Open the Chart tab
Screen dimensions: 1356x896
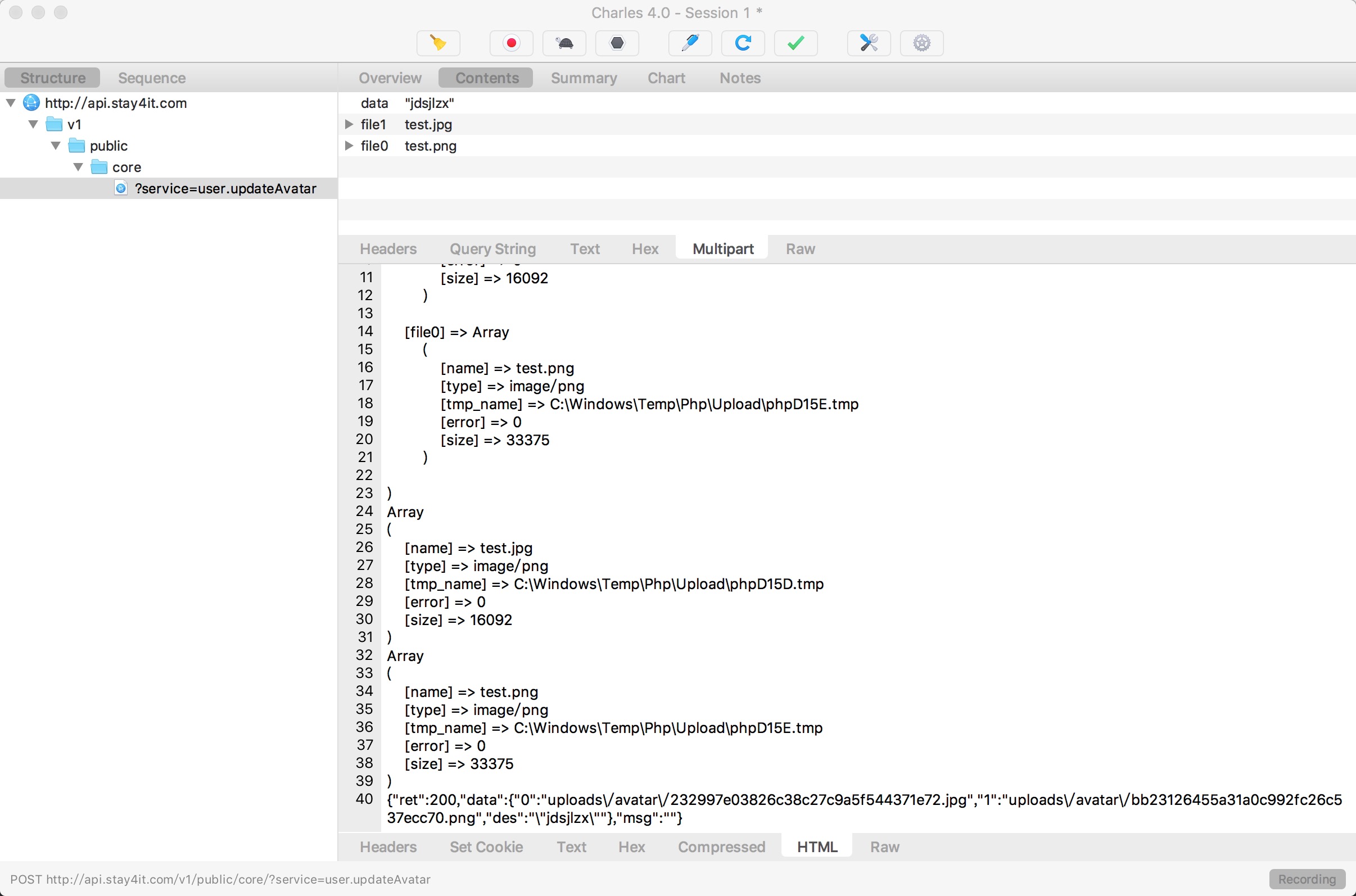point(666,78)
